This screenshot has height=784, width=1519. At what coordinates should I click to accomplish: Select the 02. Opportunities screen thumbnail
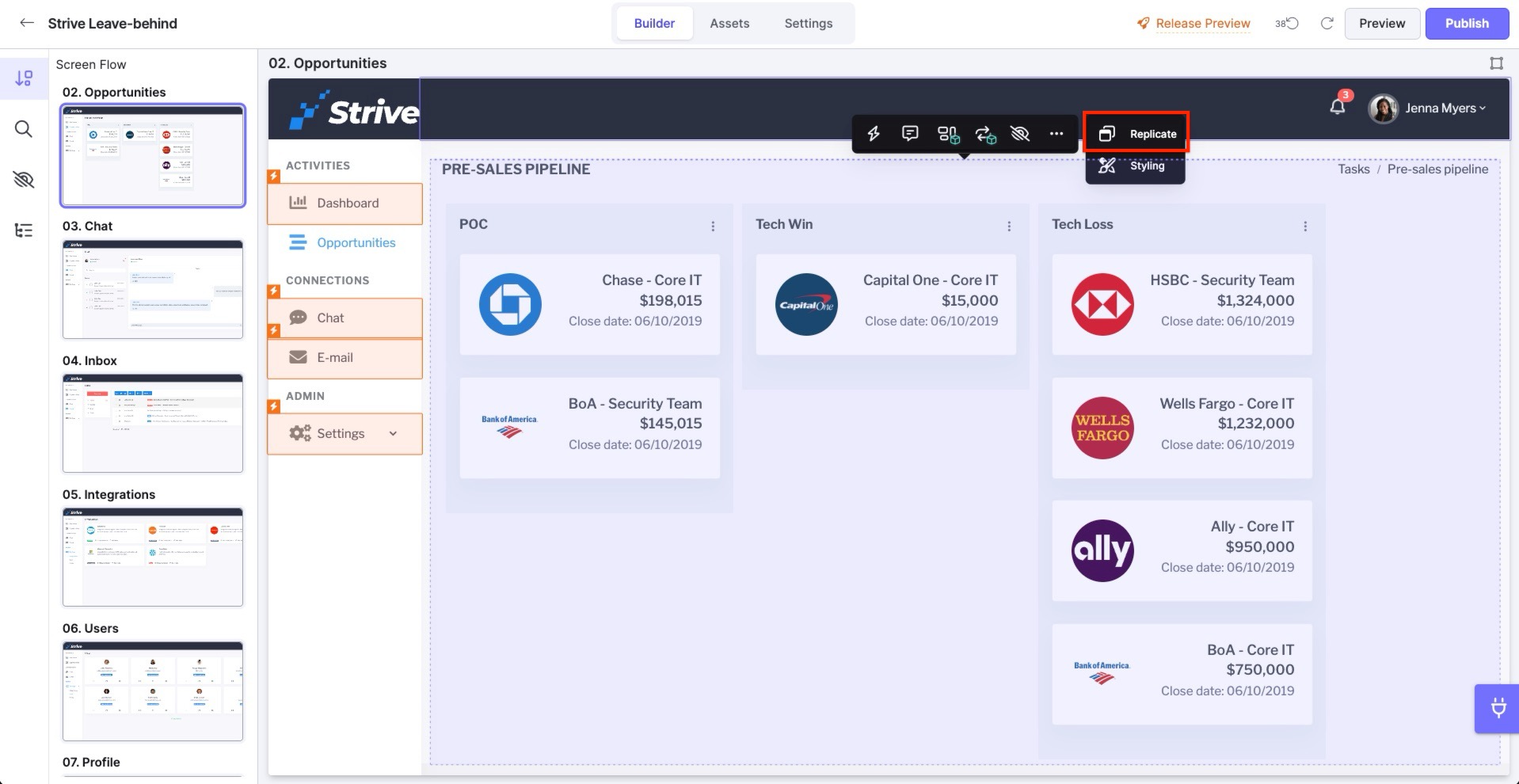pyautogui.click(x=153, y=155)
